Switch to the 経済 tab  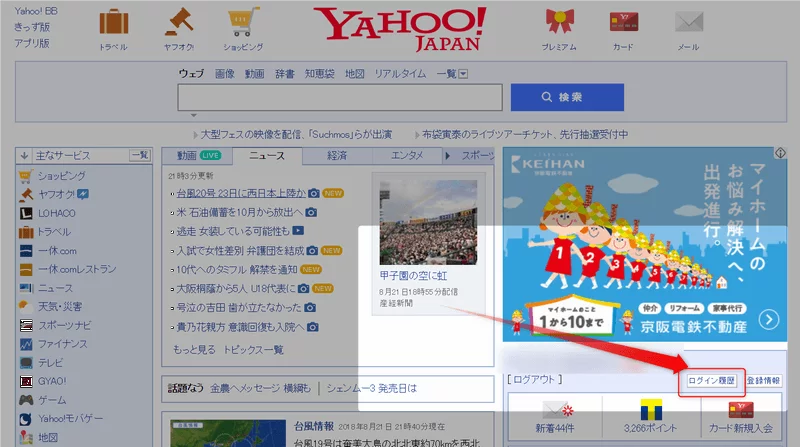click(337, 156)
